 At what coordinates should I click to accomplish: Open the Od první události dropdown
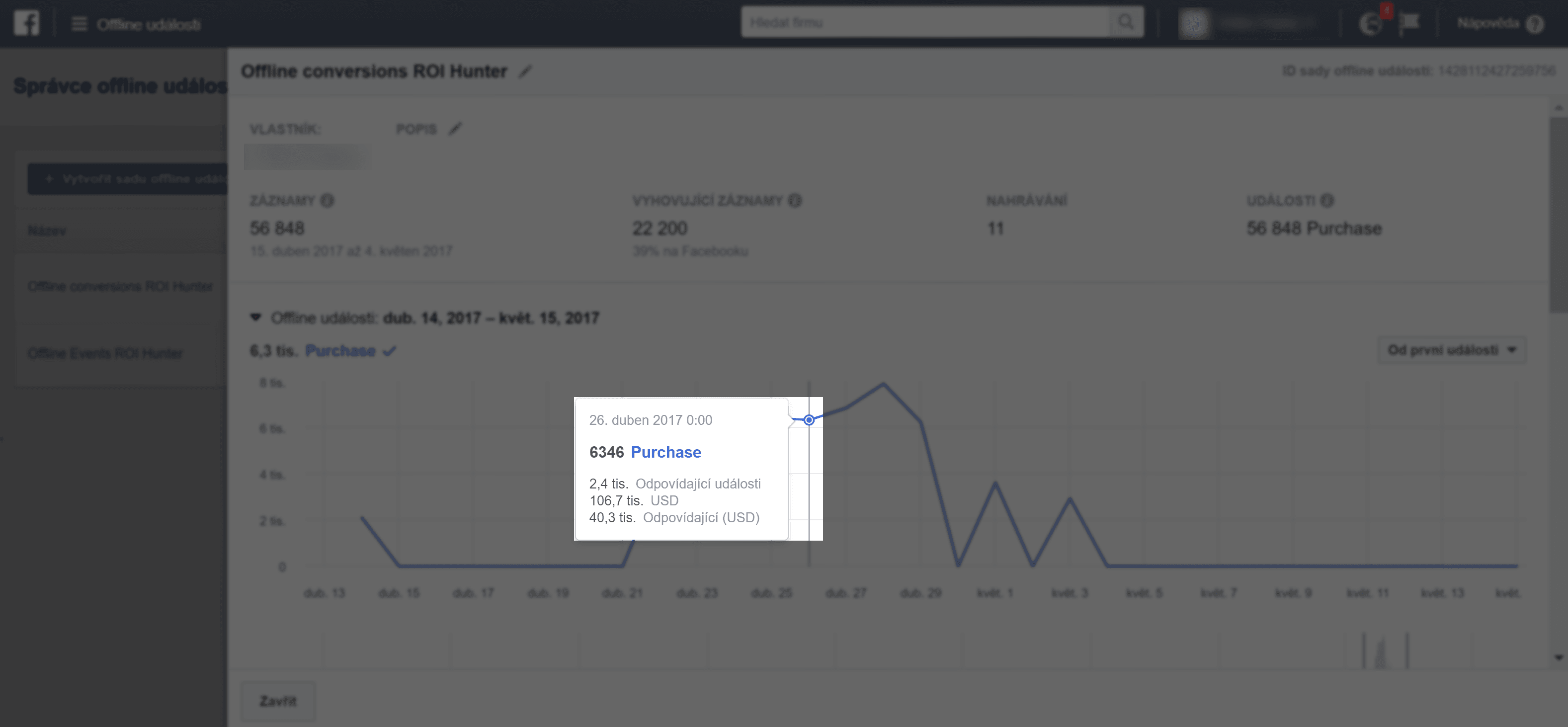[x=1451, y=350]
